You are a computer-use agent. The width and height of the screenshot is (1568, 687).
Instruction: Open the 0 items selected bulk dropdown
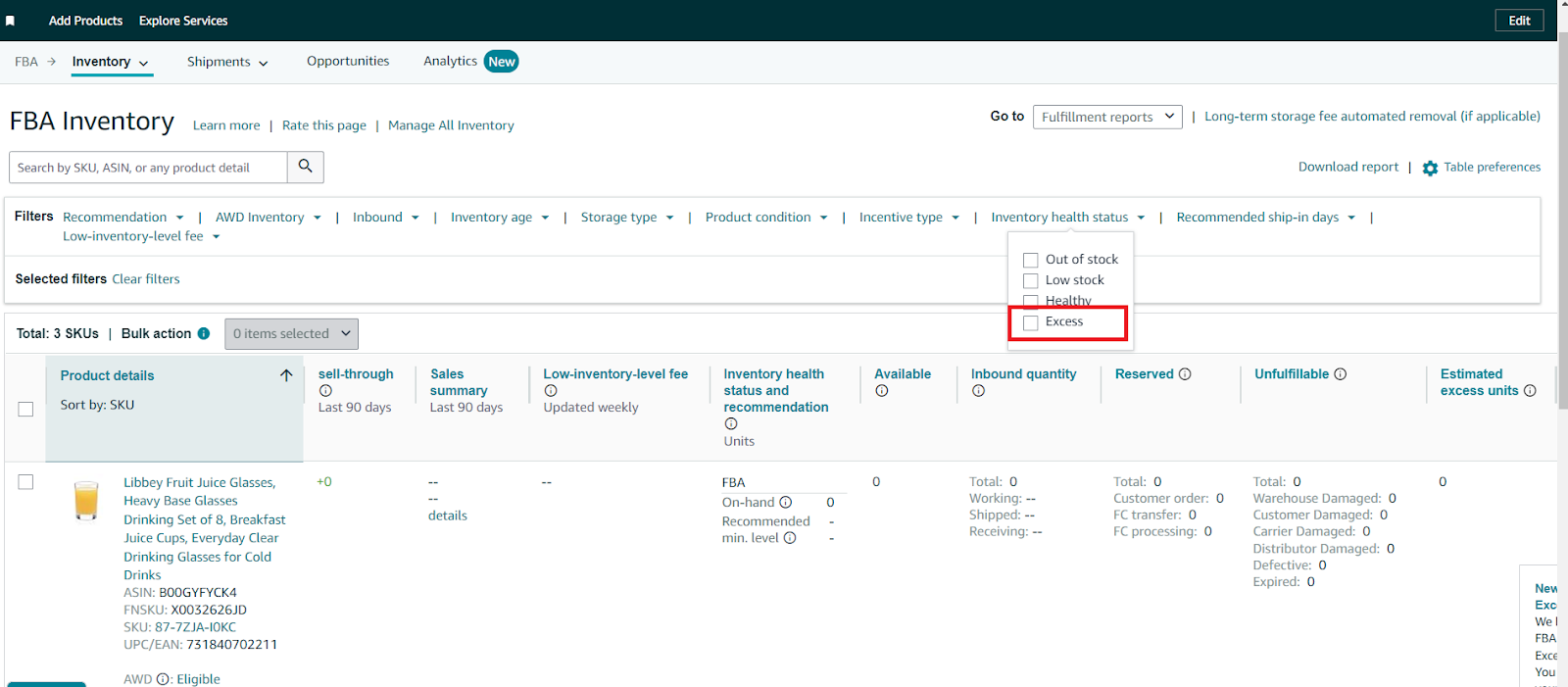tap(291, 334)
